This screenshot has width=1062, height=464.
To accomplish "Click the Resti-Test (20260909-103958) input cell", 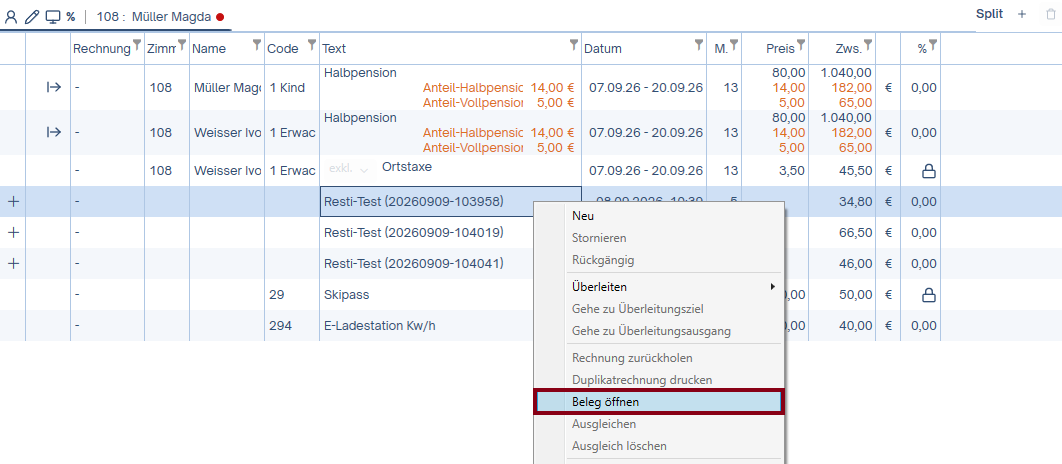I will [x=450, y=202].
